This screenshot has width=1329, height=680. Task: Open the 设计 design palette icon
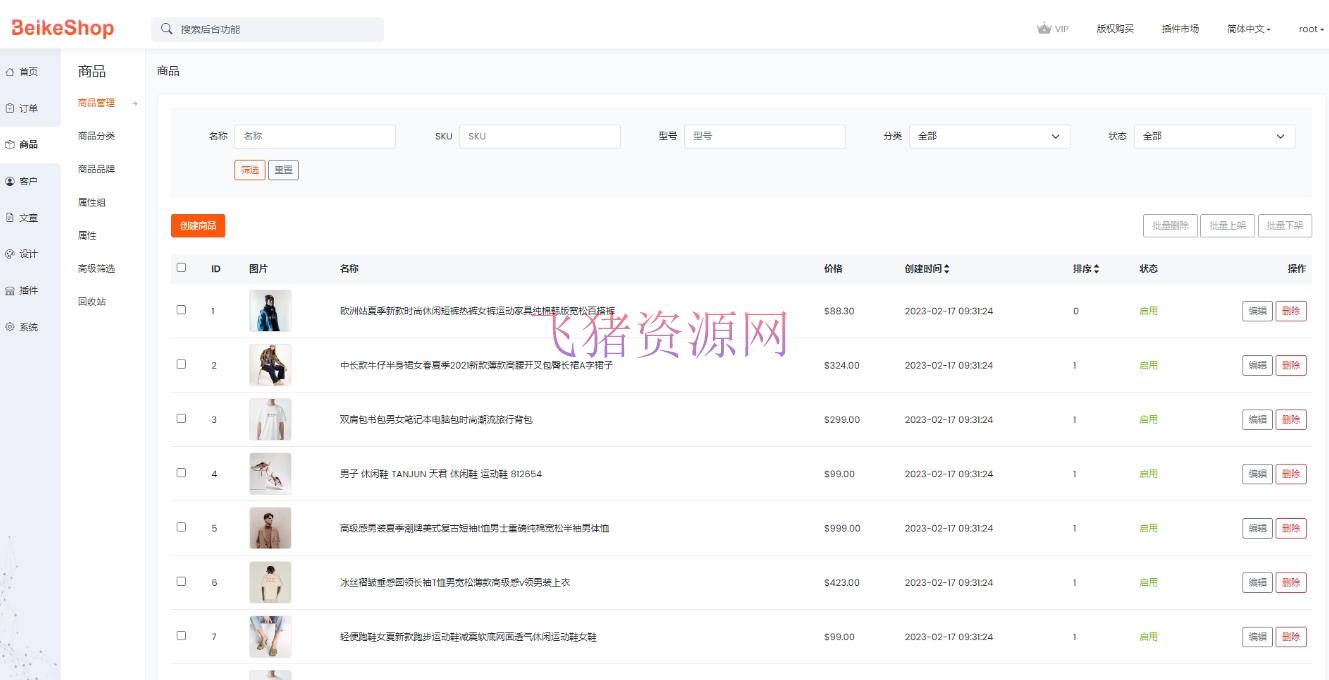11,254
